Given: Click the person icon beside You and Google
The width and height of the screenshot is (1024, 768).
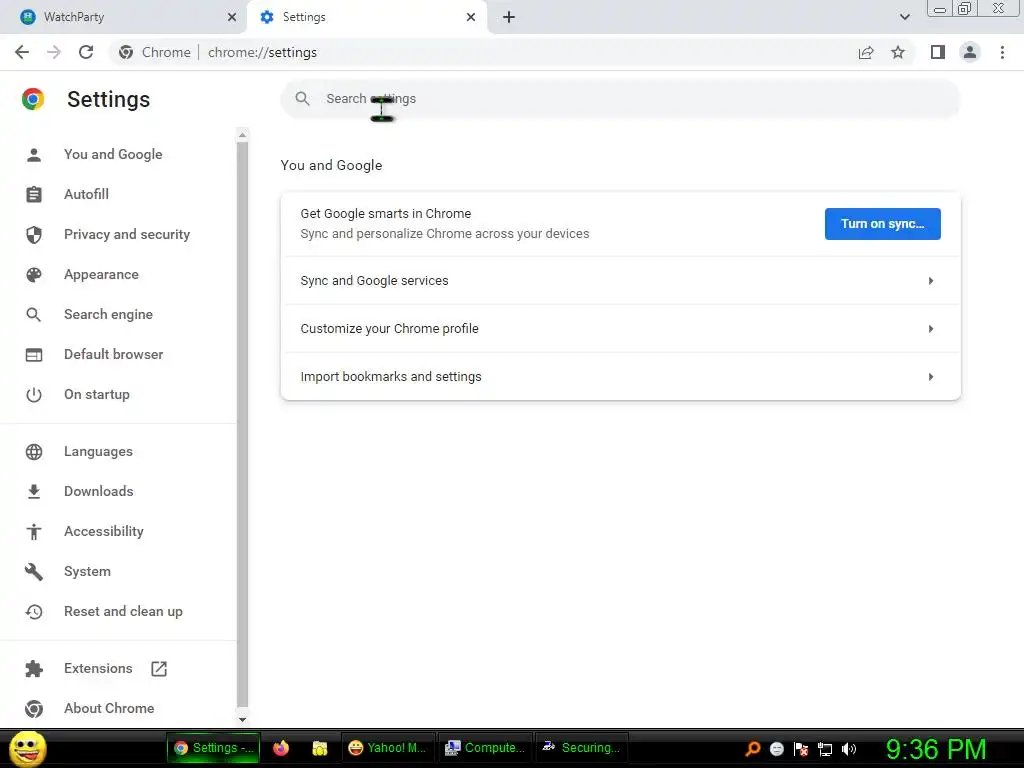Looking at the screenshot, I should (x=34, y=155).
